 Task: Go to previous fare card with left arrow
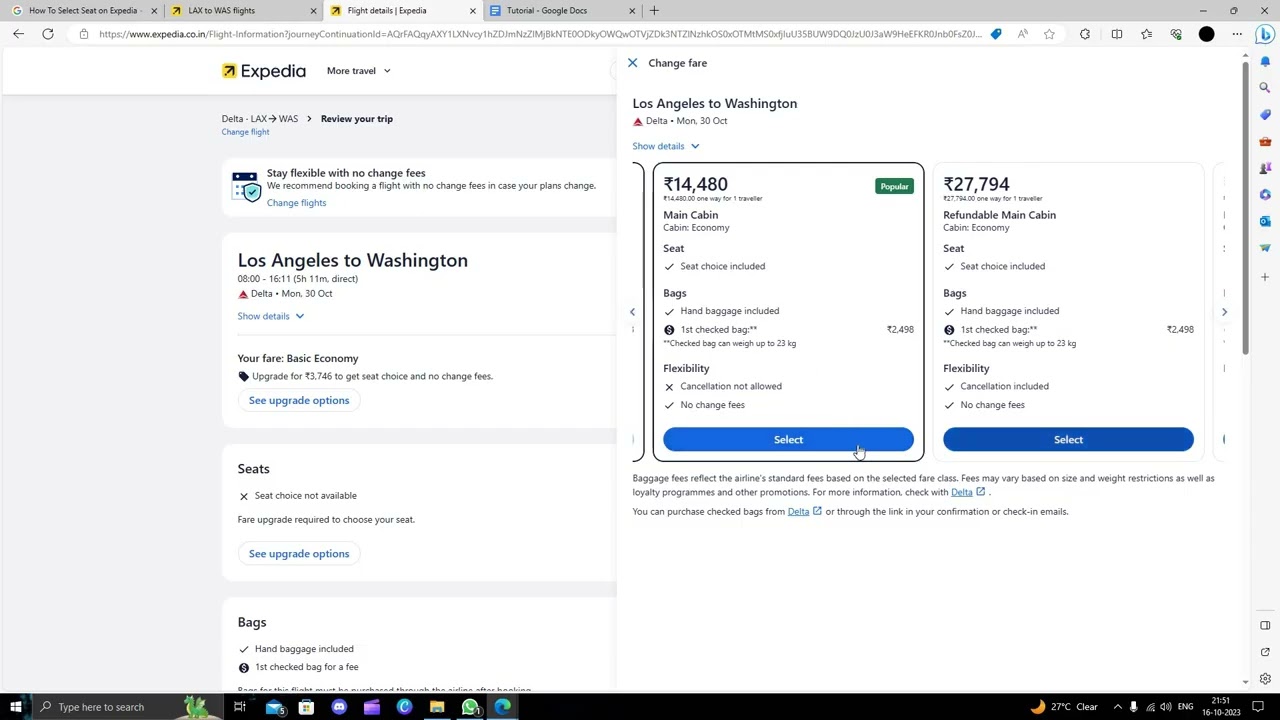pyautogui.click(x=632, y=312)
